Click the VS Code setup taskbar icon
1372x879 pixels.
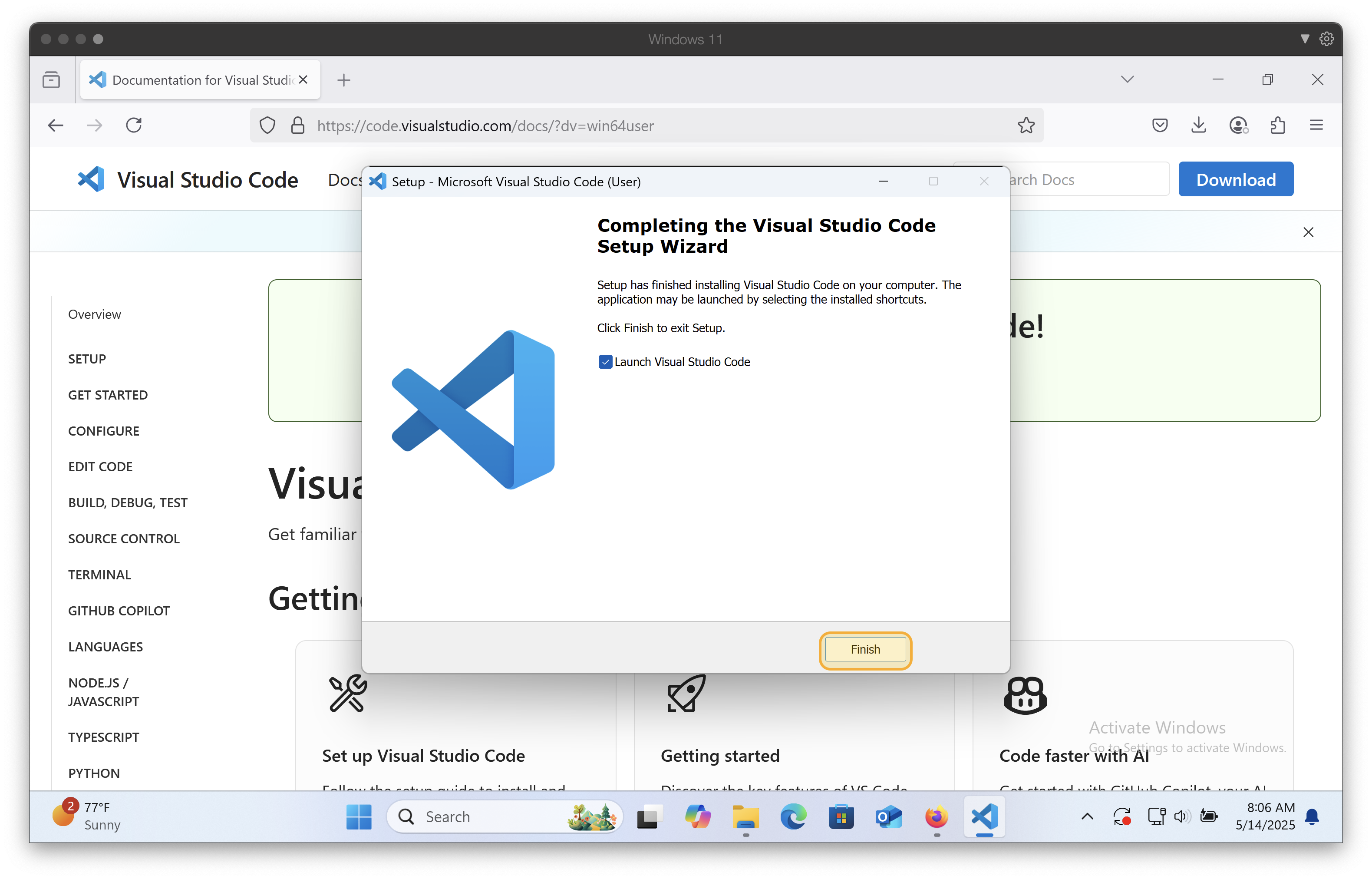coord(984,817)
